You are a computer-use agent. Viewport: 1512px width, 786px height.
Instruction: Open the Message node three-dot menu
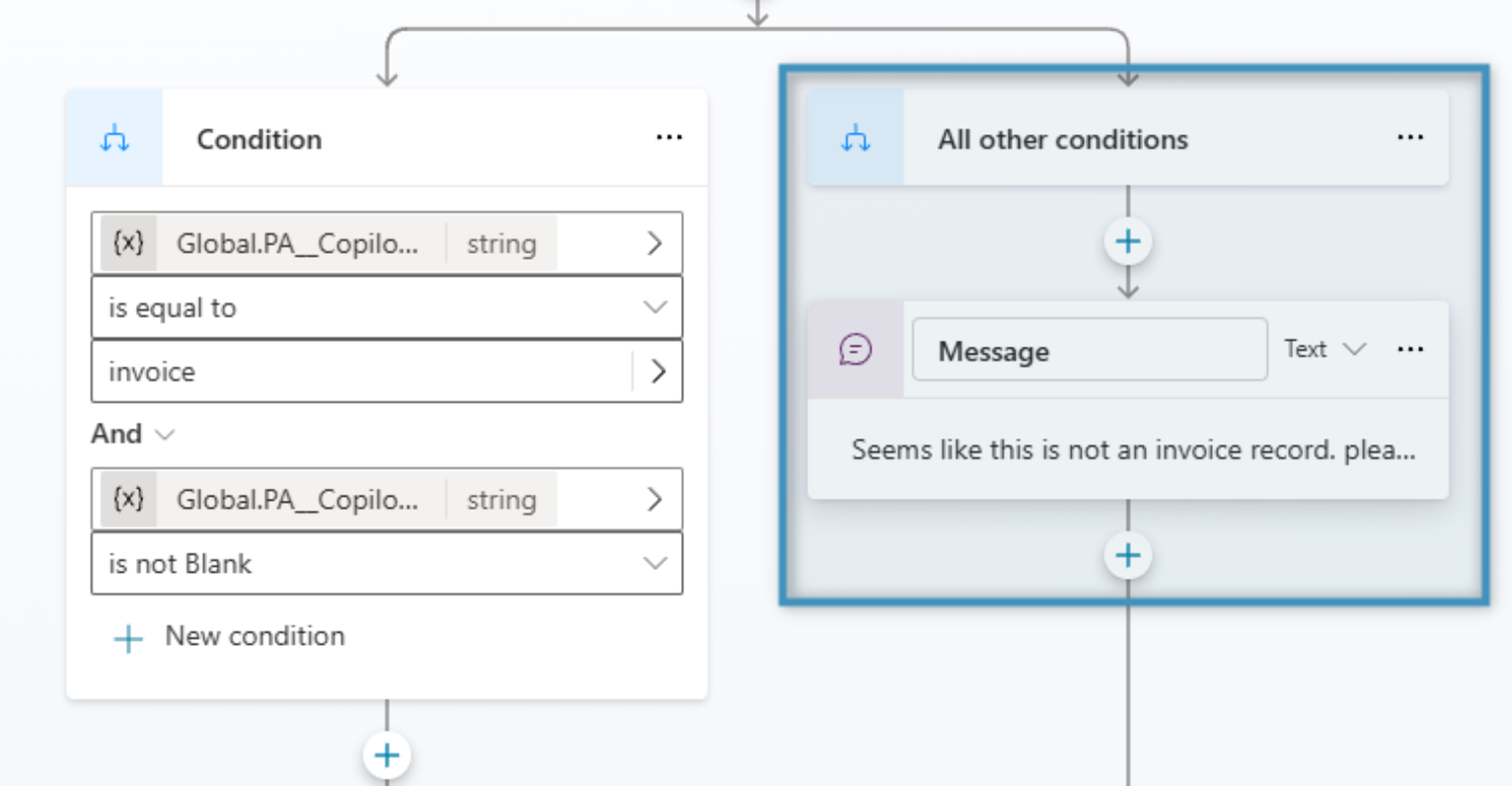pos(1410,349)
